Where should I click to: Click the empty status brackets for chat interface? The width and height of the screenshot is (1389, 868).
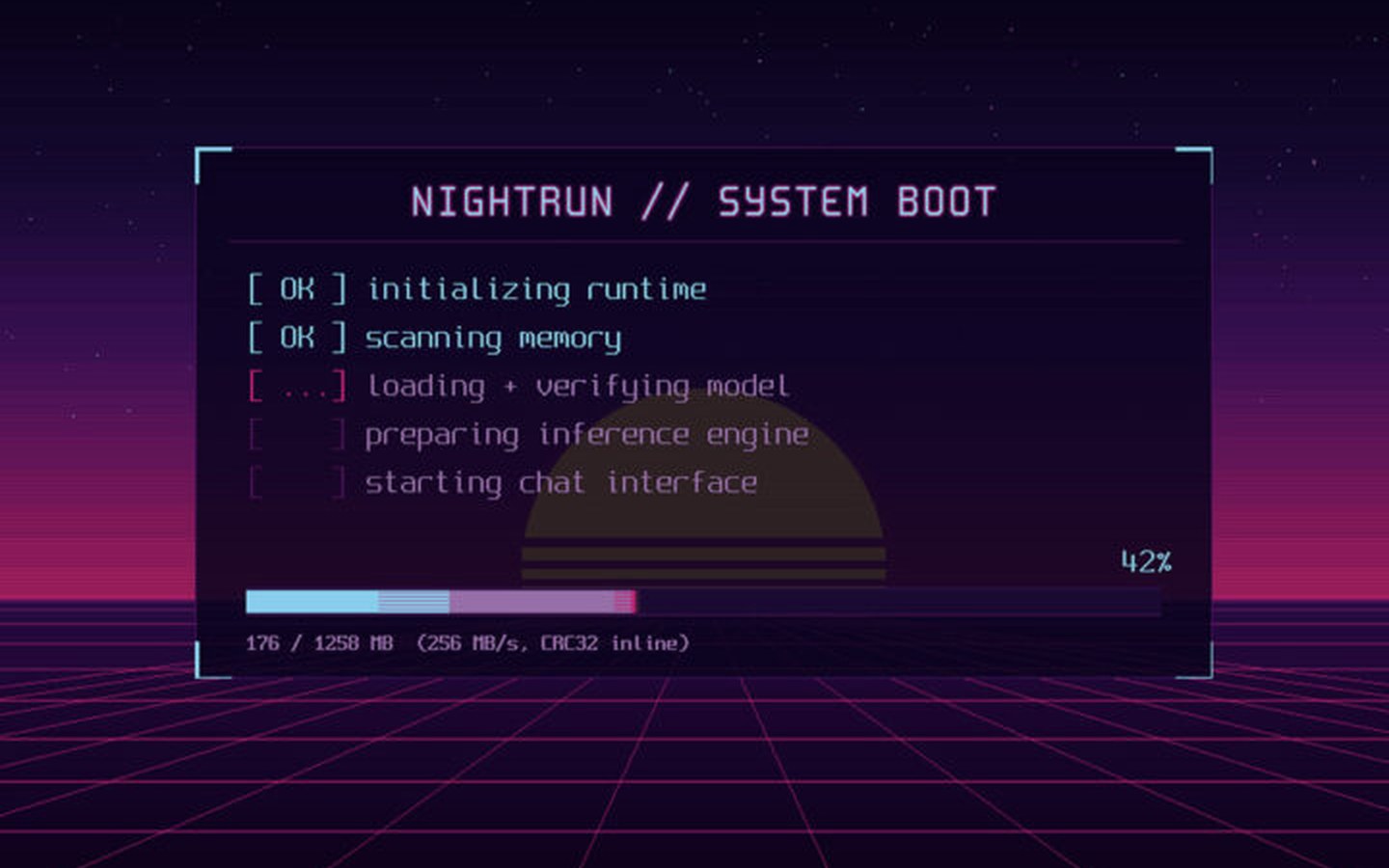(297, 482)
